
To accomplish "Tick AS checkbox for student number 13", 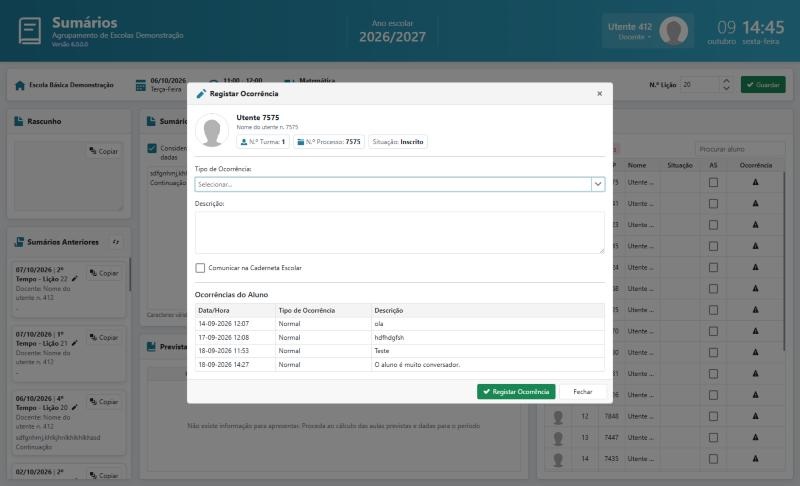I will (x=713, y=438).
